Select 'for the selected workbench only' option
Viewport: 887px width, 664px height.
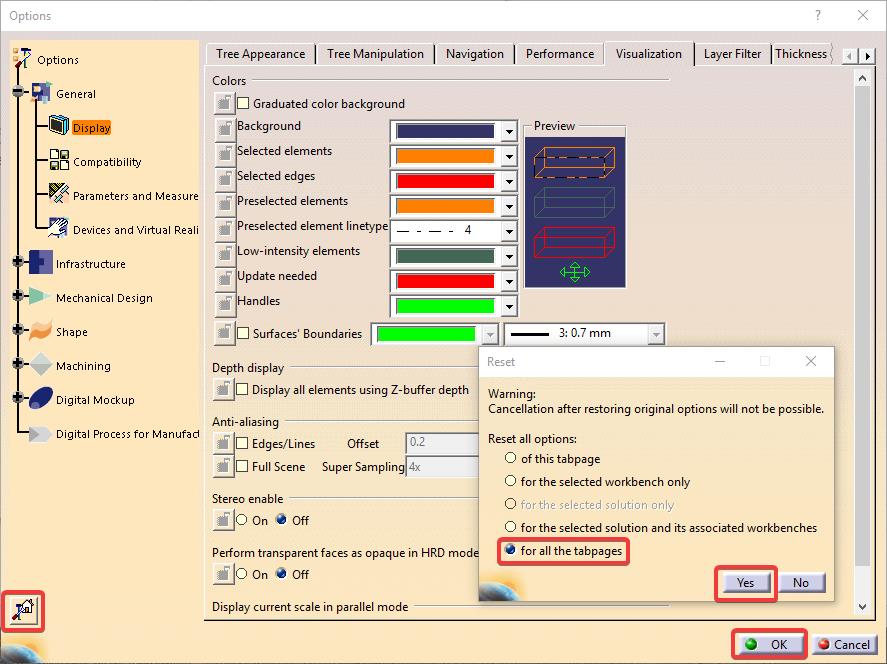511,481
